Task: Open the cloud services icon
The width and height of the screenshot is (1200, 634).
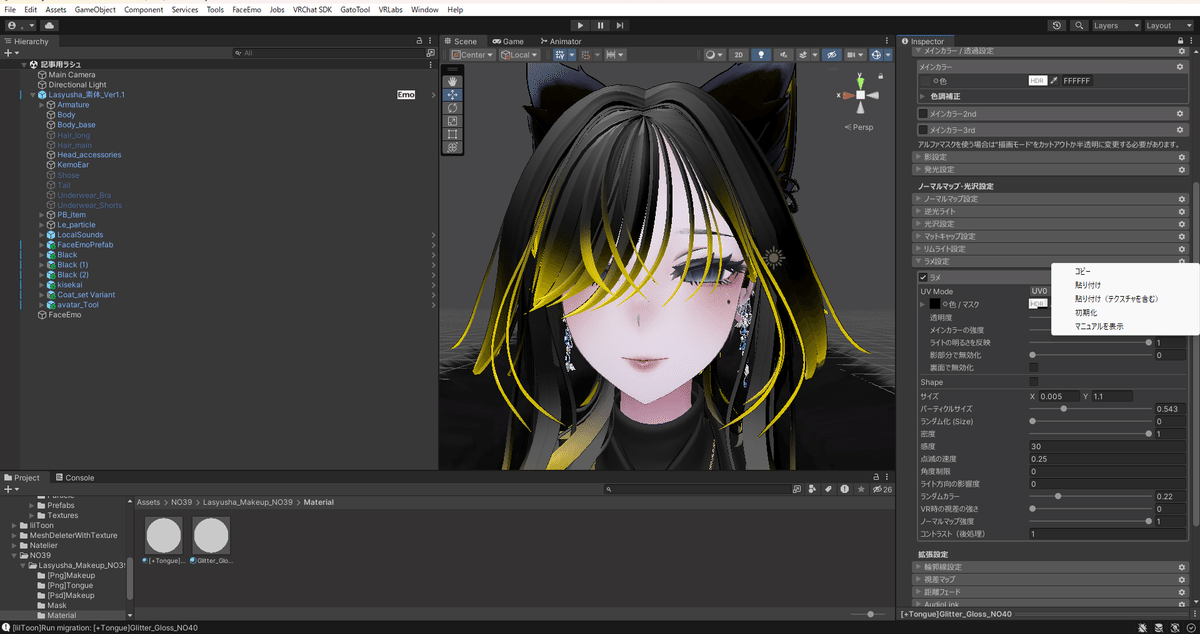Action: click(x=50, y=25)
